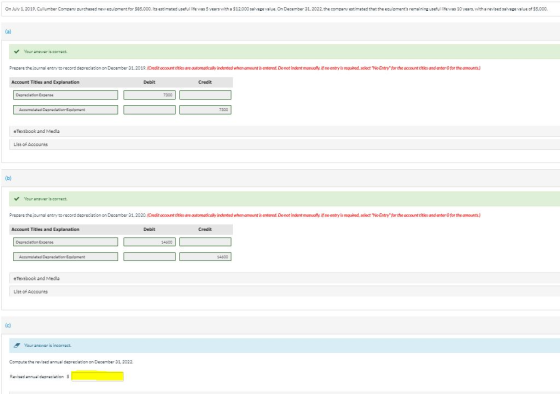Click the credit amount 14600 field in part (b)
The height and width of the screenshot is (394, 560).
coord(205,256)
